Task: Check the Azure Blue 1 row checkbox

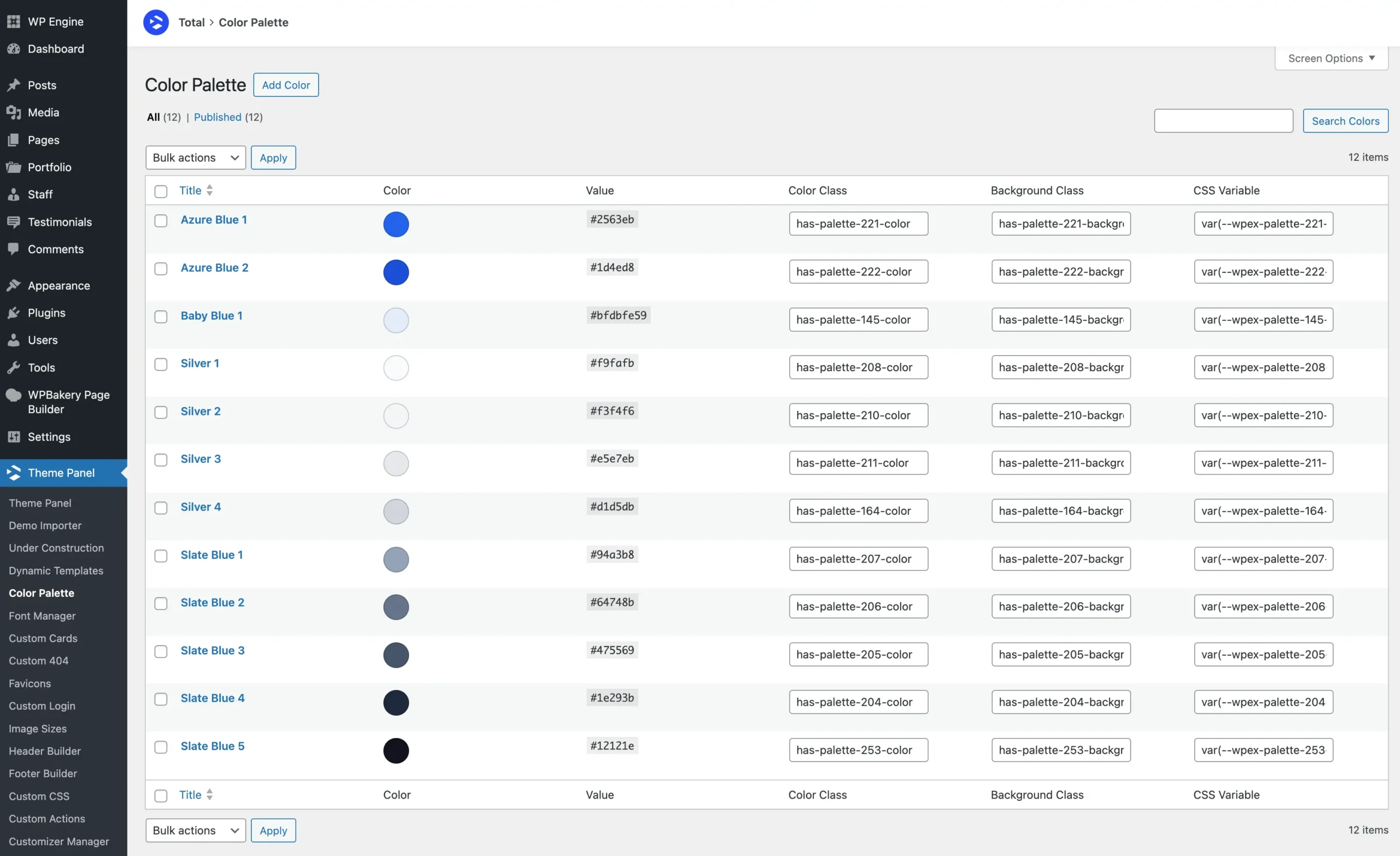Action: (161, 220)
